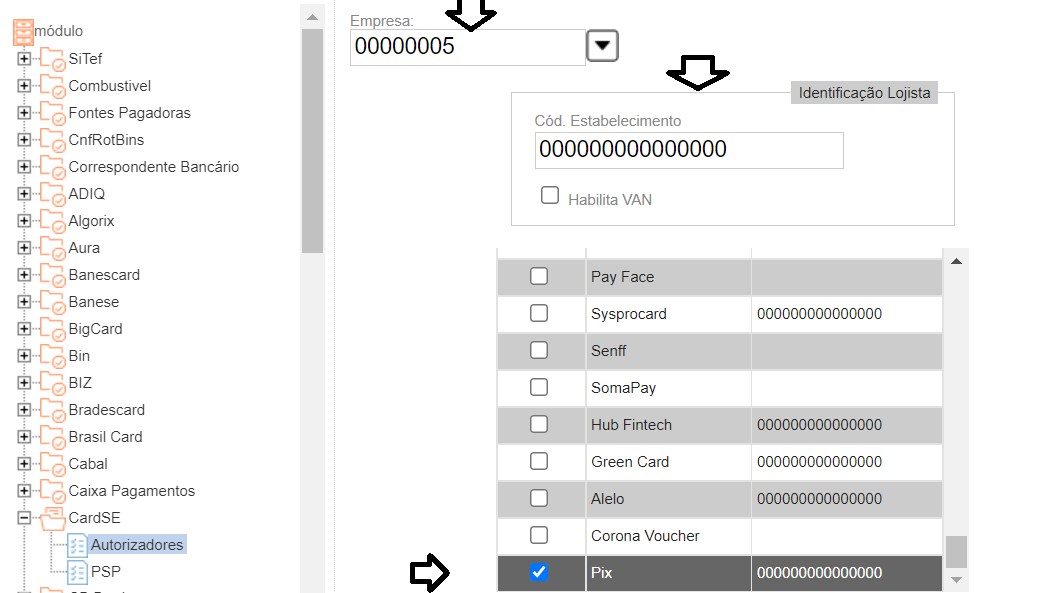The image size is (1048, 593).
Task: Click the Corona Voucher name cell
Action: coord(668,536)
